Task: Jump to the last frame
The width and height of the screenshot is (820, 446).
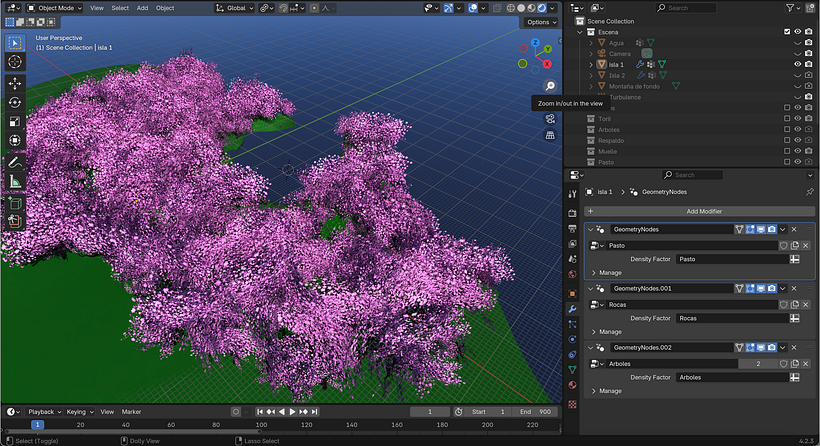Action: click(314, 411)
